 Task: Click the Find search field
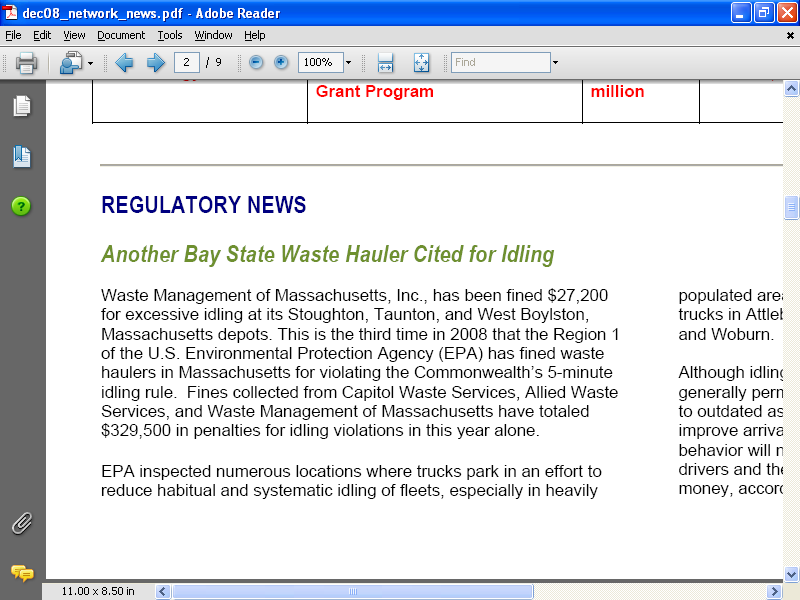501,62
